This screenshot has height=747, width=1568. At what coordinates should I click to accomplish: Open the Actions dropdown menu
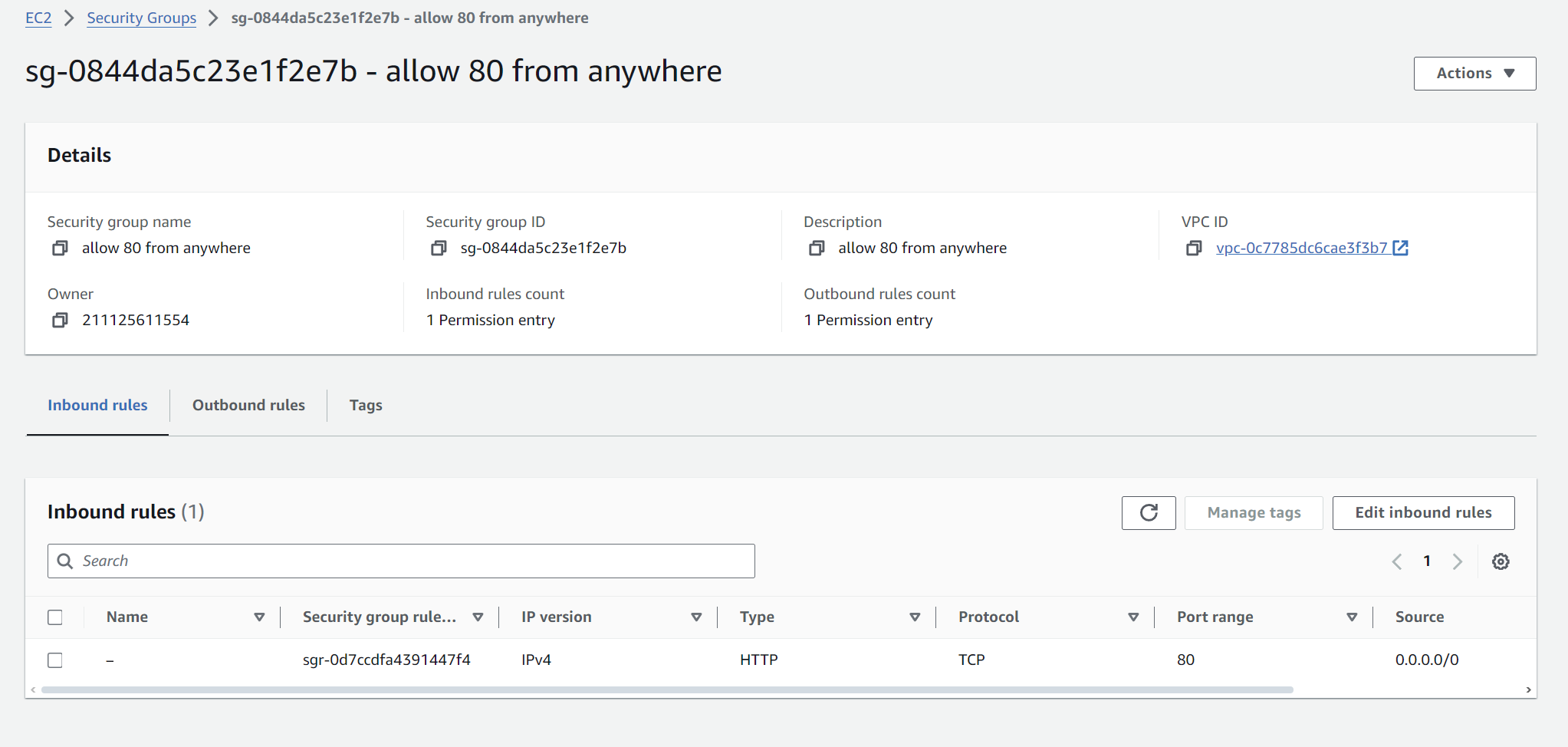(1474, 74)
